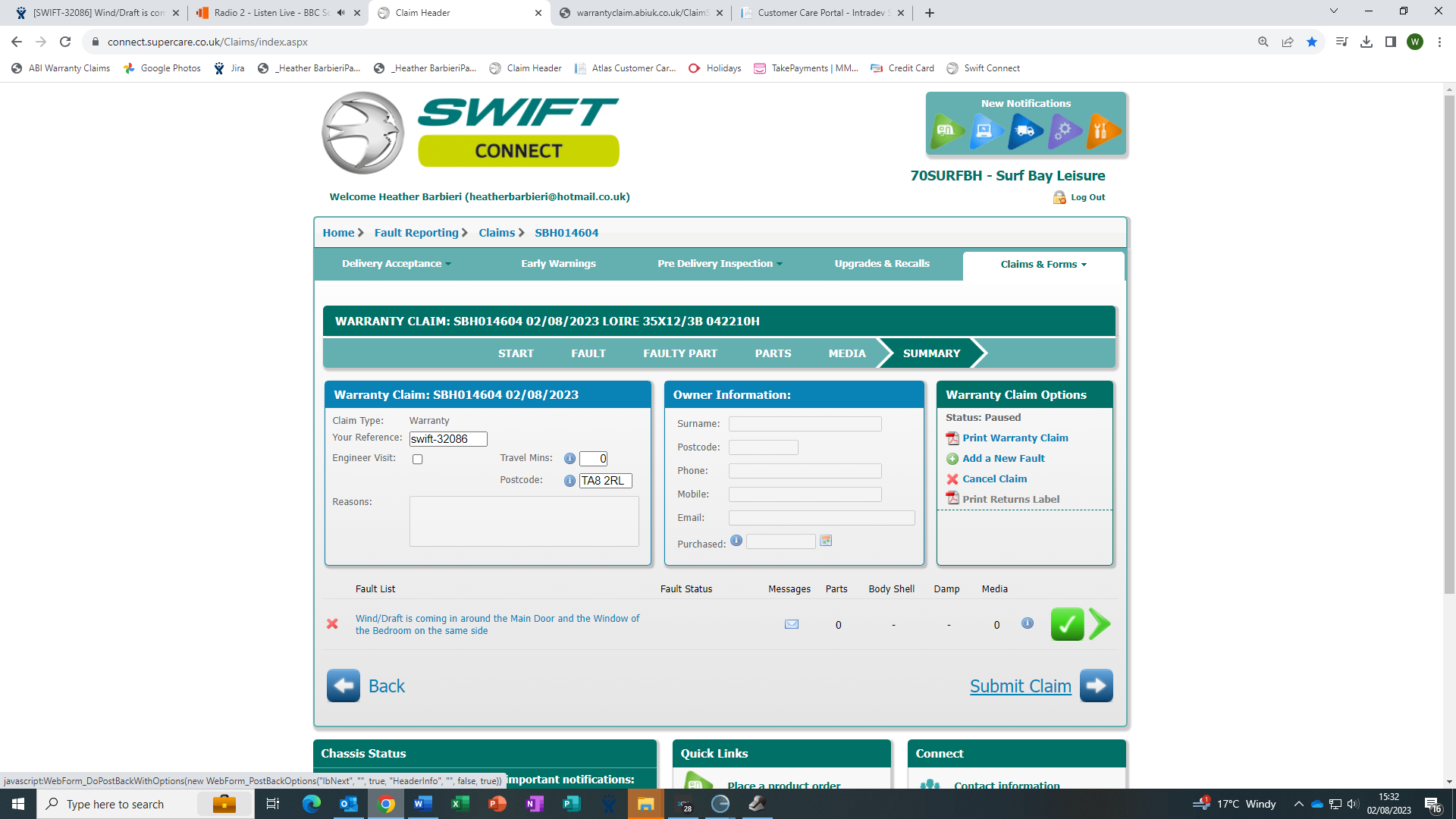The image size is (1456, 819).
Task: Open the Claims & Forms dropdown
Action: pyautogui.click(x=1043, y=265)
